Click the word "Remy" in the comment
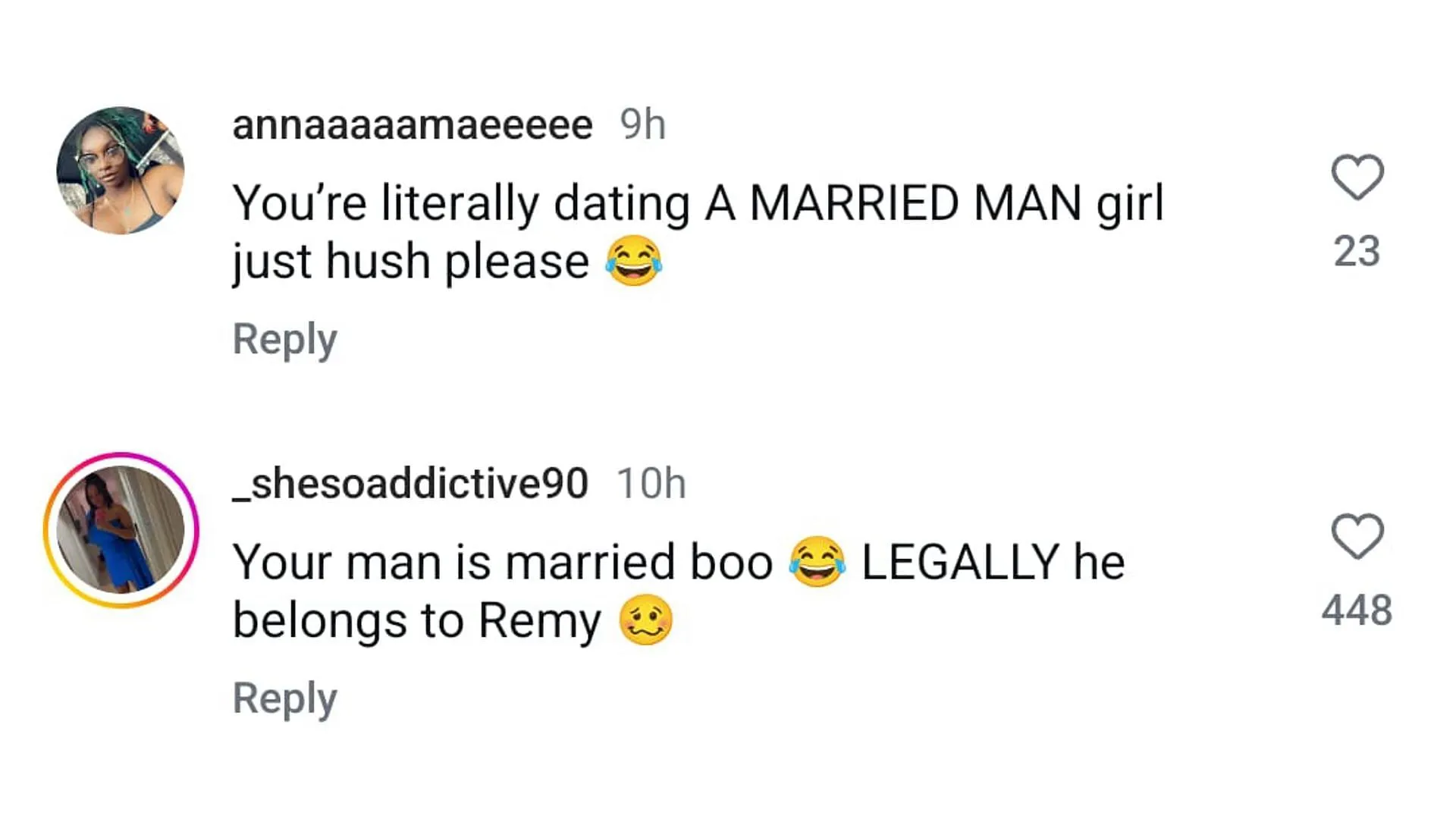1456x819 pixels. pyautogui.click(x=539, y=620)
